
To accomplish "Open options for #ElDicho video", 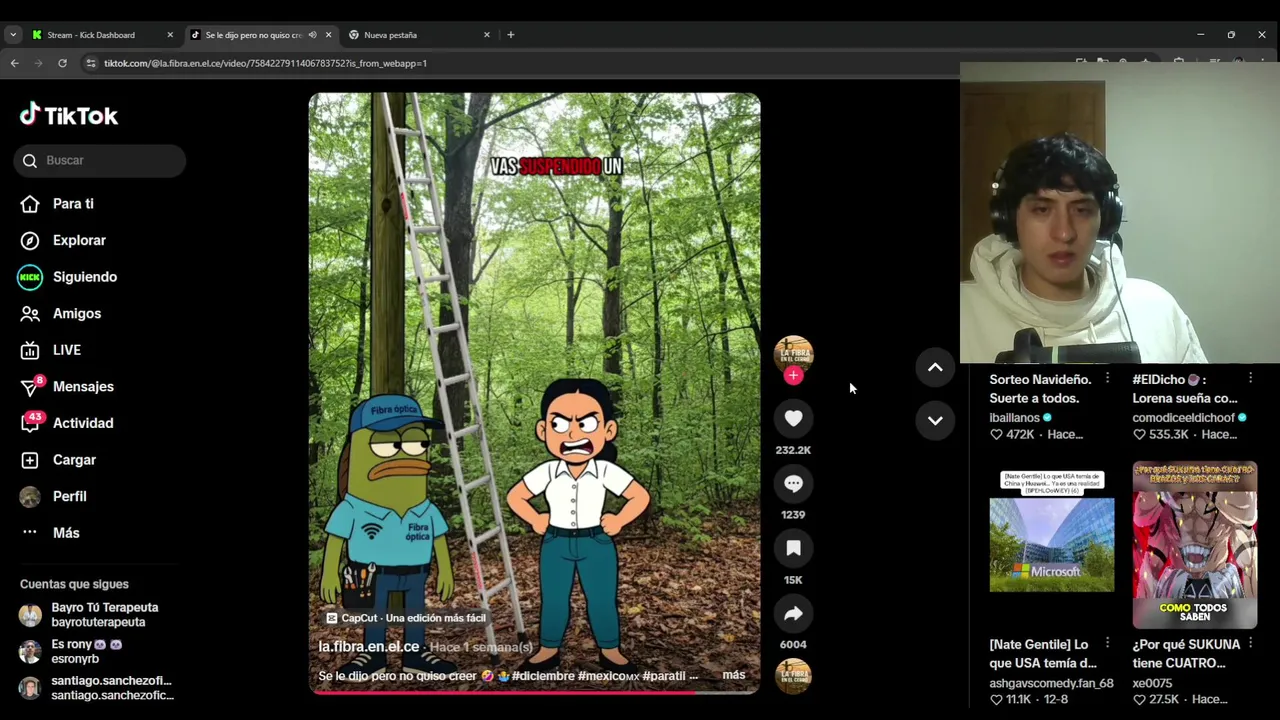I will [x=1250, y=379].
